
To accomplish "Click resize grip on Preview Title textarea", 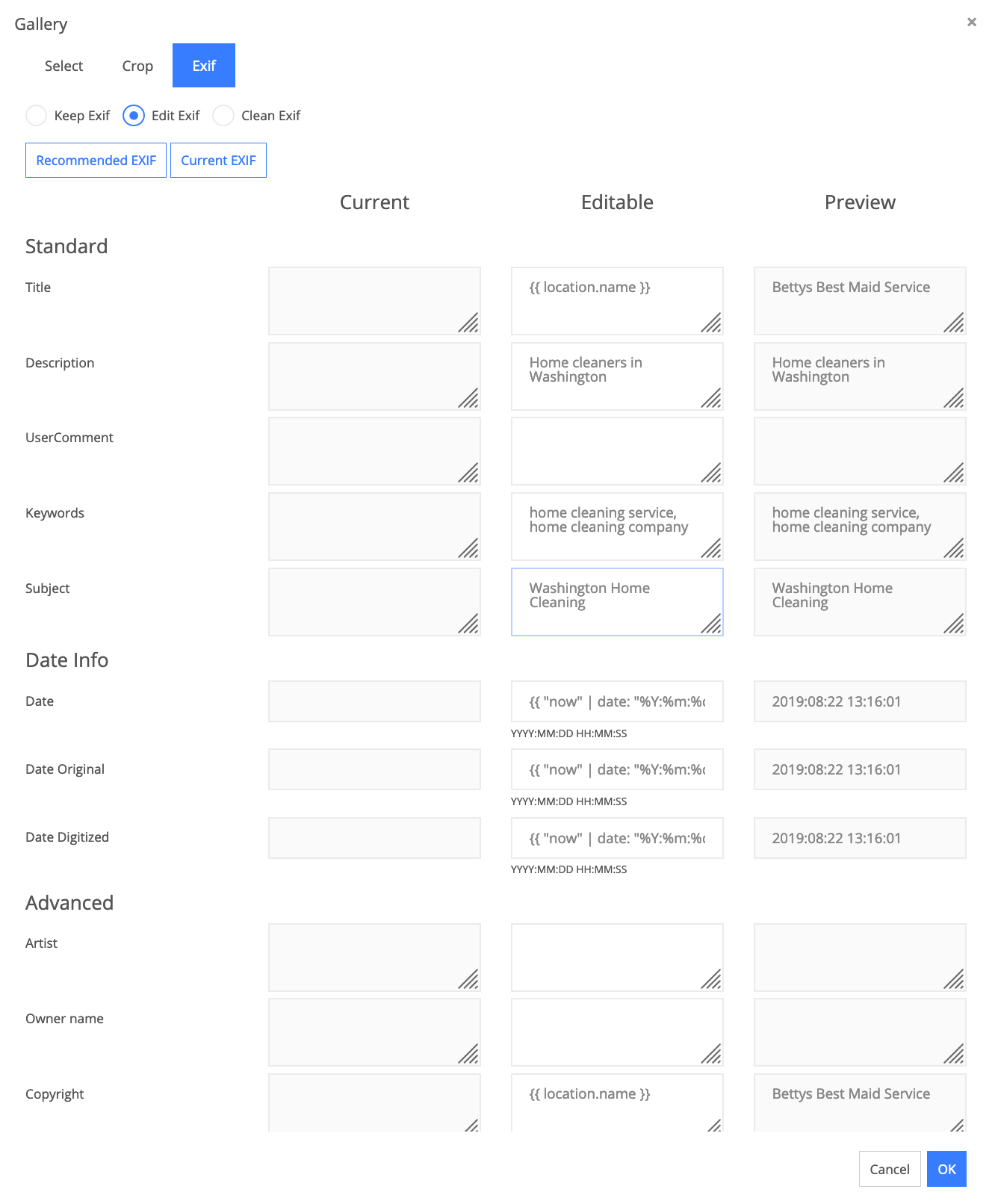I will pyautogui.click(x=955, y=323).
